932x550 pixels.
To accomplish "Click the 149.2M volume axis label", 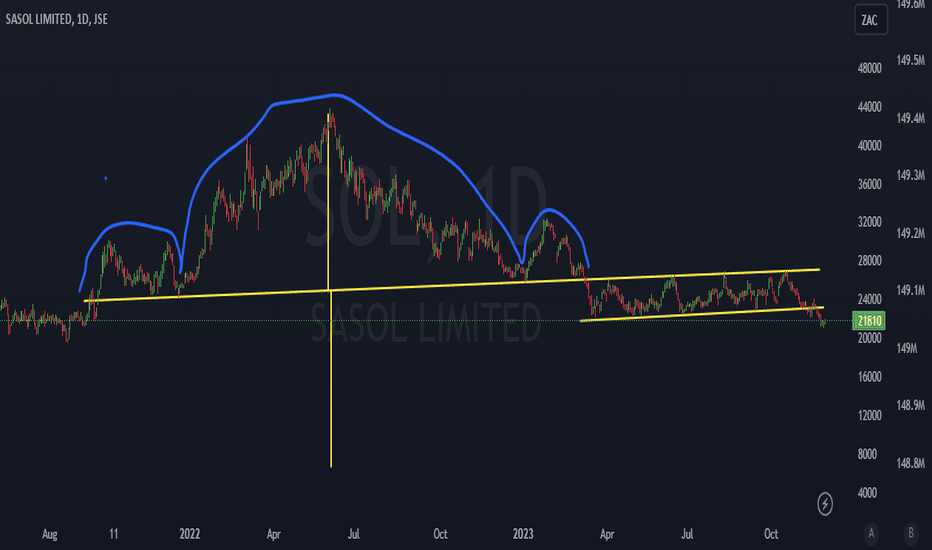I will 911,233.
